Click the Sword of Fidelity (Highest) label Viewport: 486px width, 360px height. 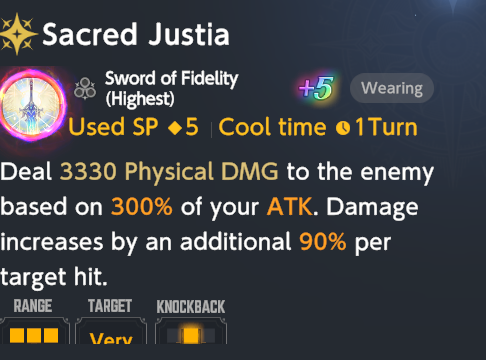172,89
